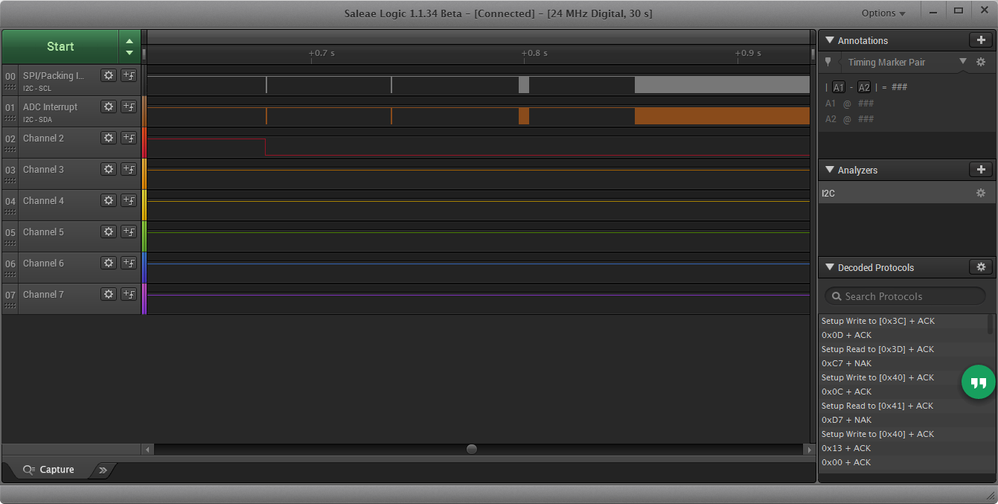Click the Decoded Protocols list scrollbar
The width and height of the screenshot is (998, 504).
[991, 325]
